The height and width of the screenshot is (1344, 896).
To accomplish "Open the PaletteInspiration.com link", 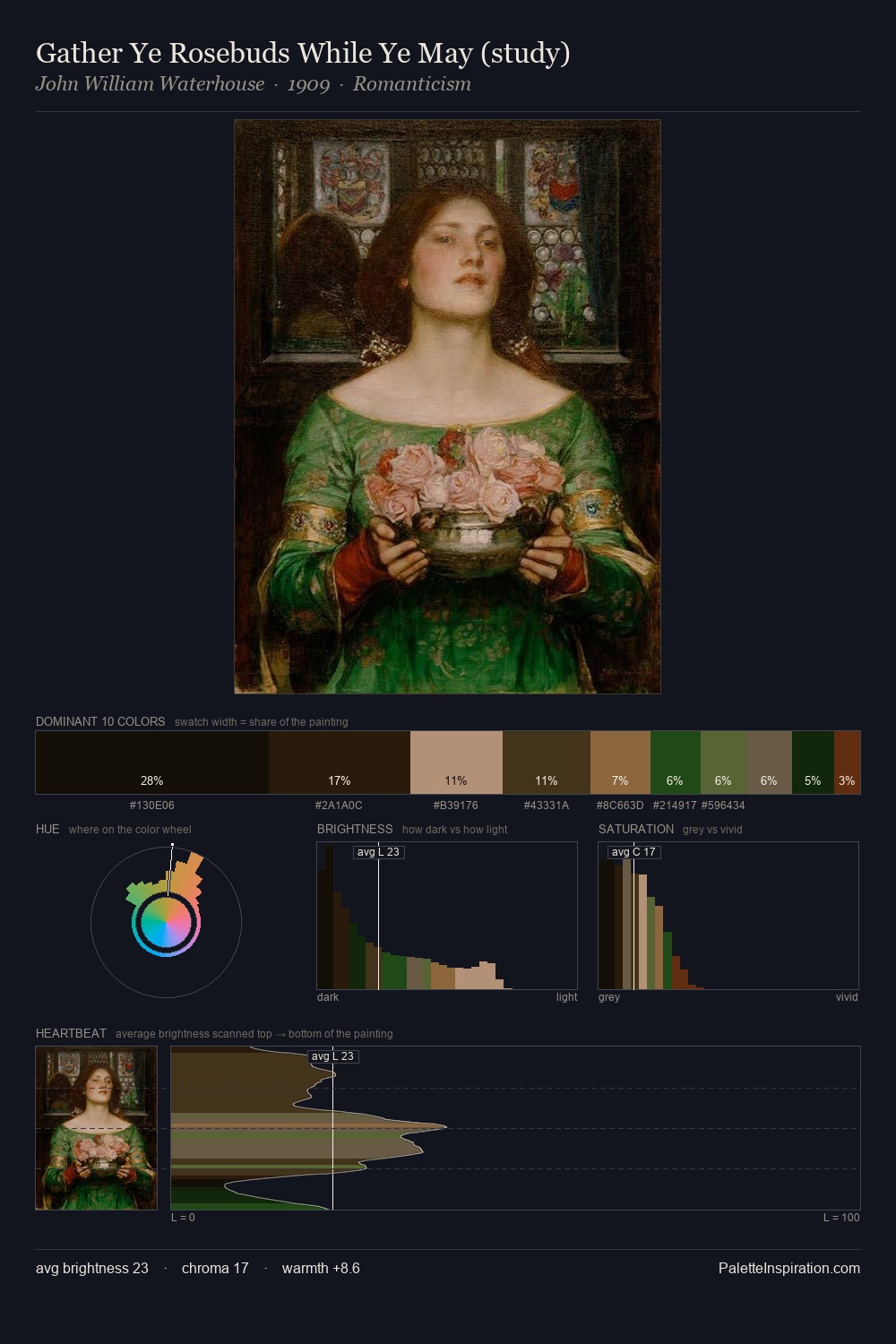I will tap(789, 1268).
